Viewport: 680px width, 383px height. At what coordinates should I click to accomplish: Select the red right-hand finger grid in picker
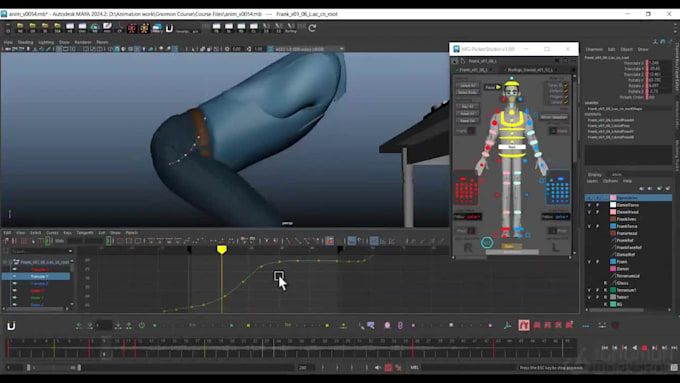(466, 188)
